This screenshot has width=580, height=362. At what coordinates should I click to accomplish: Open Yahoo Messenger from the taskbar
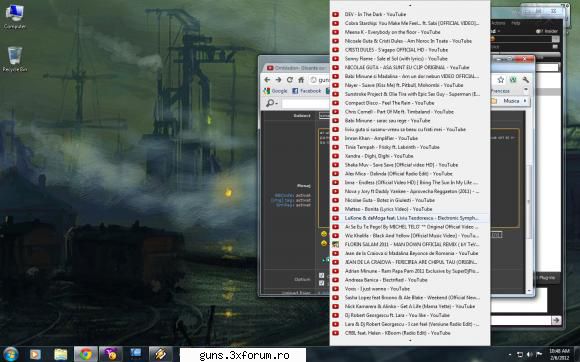tap(110, 355)
